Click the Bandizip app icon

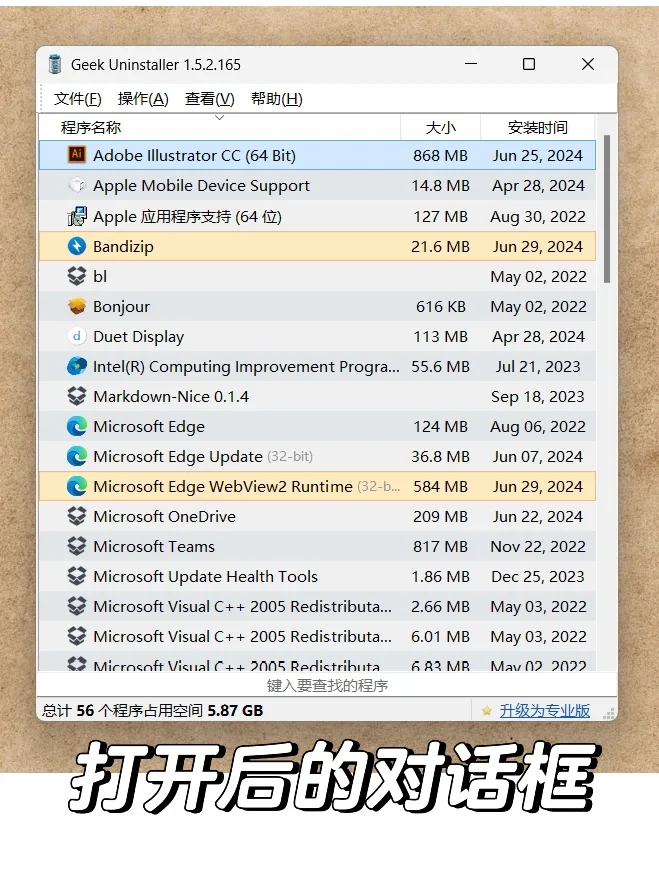pos(77,246)
